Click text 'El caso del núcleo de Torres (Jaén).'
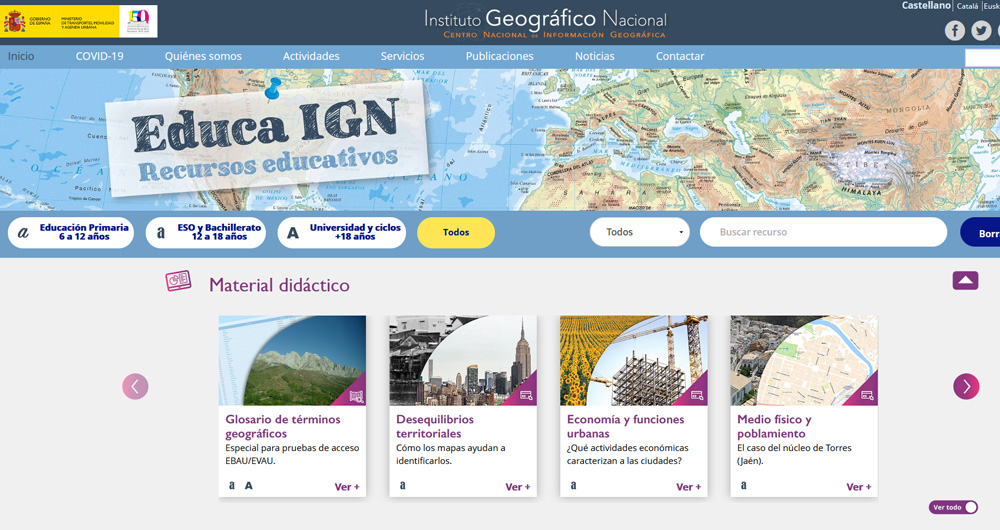Image resolution: width=1000 pixels, height=530 pixels. point(794,454)
